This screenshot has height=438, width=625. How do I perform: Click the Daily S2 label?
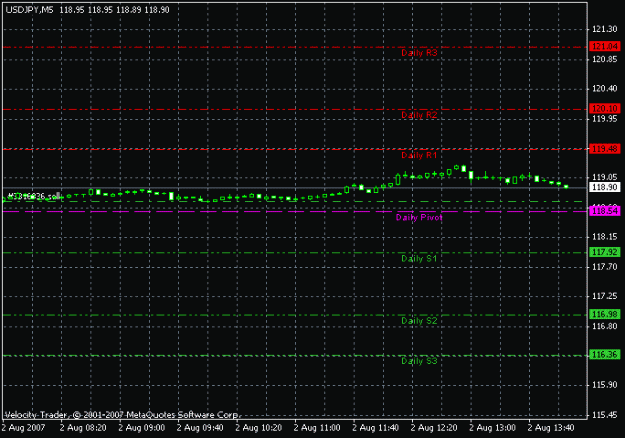pyautogui.click(x=419, y=321)
